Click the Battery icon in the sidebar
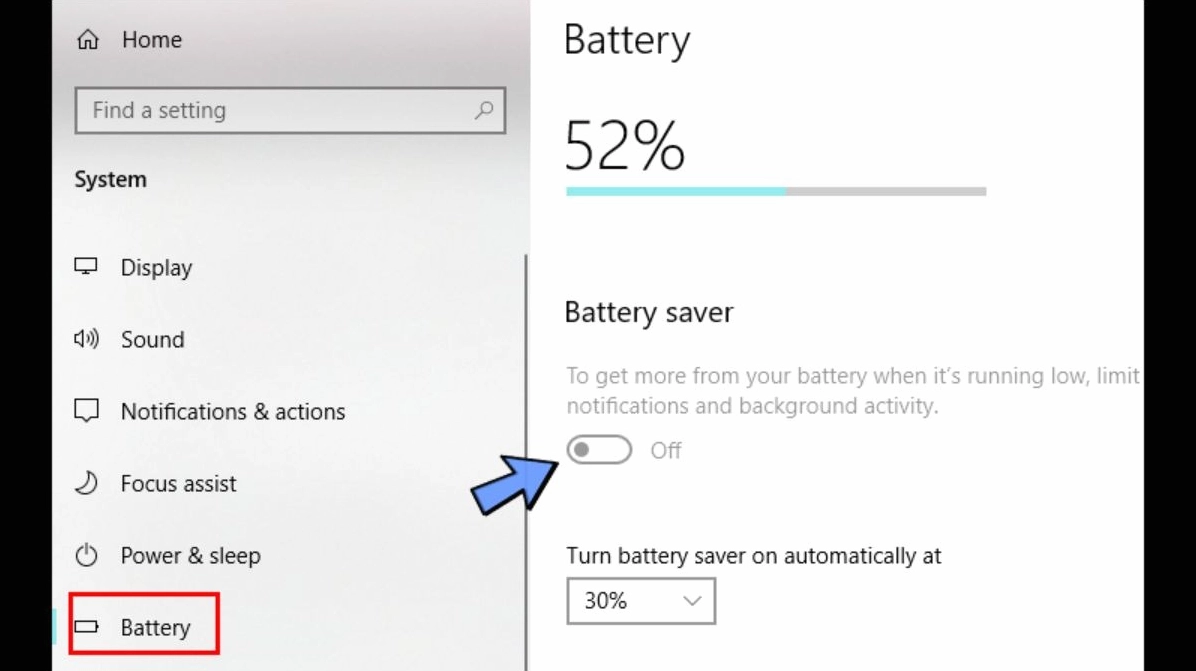 point(86,626)
